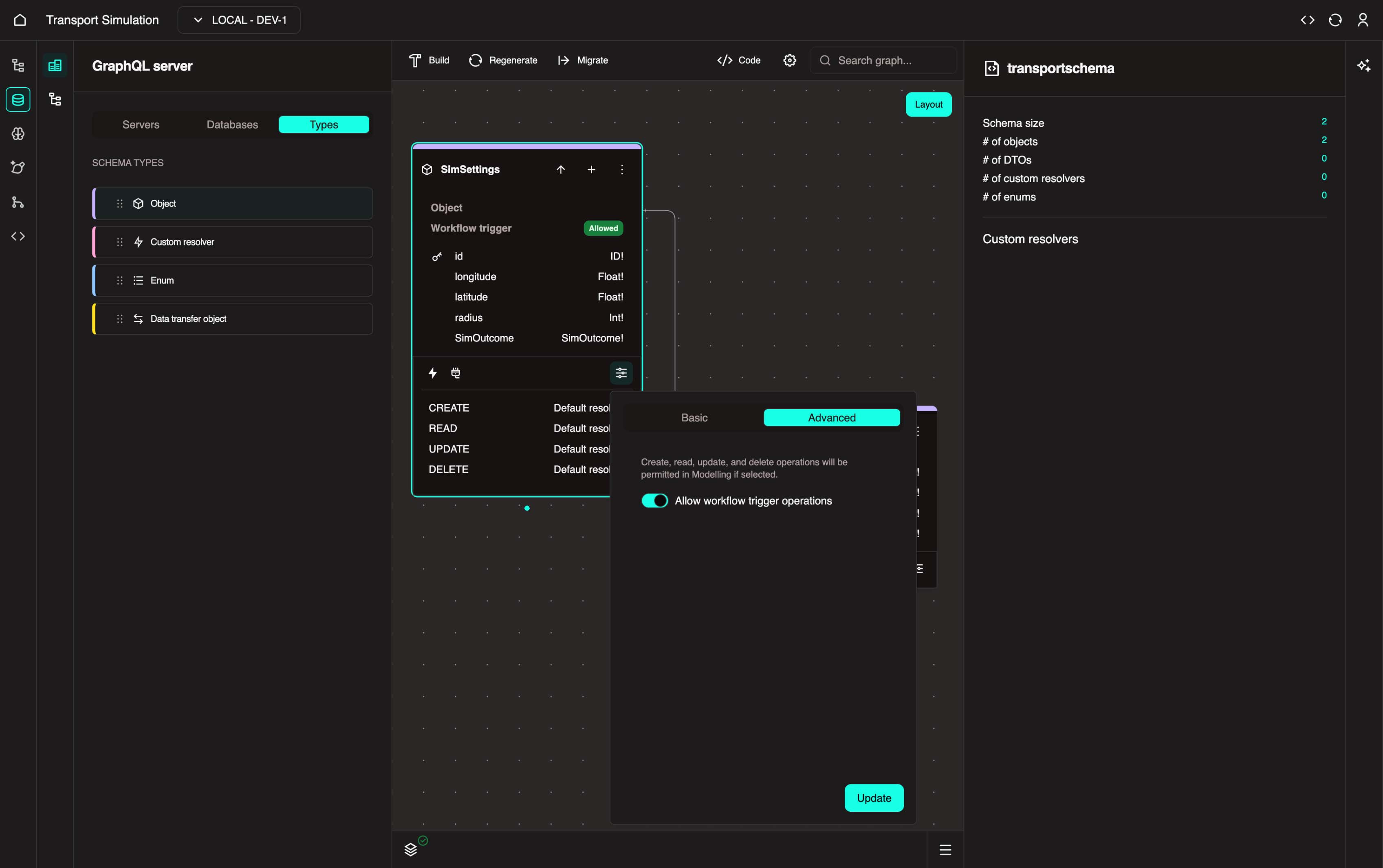Screen dimensions: 1383x868
Task: Open the code icon in left rail
Action: click(18, 236)
